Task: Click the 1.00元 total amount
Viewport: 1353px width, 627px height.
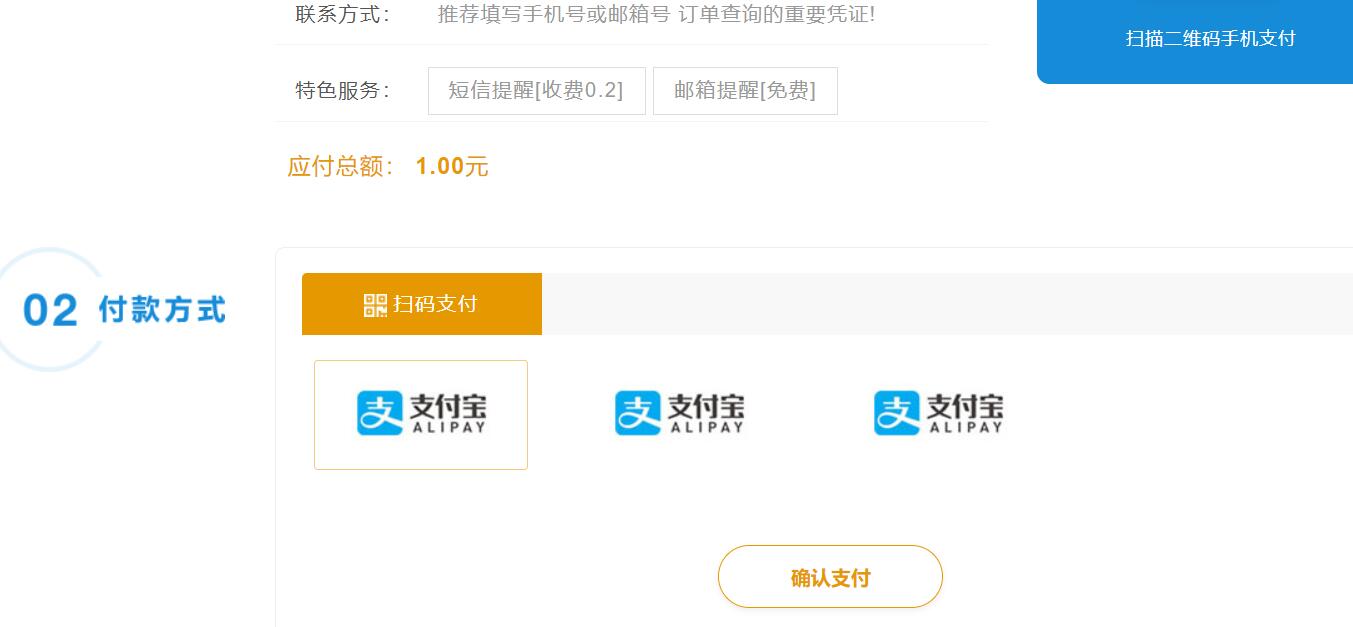Action: click(x=452, y=166)
